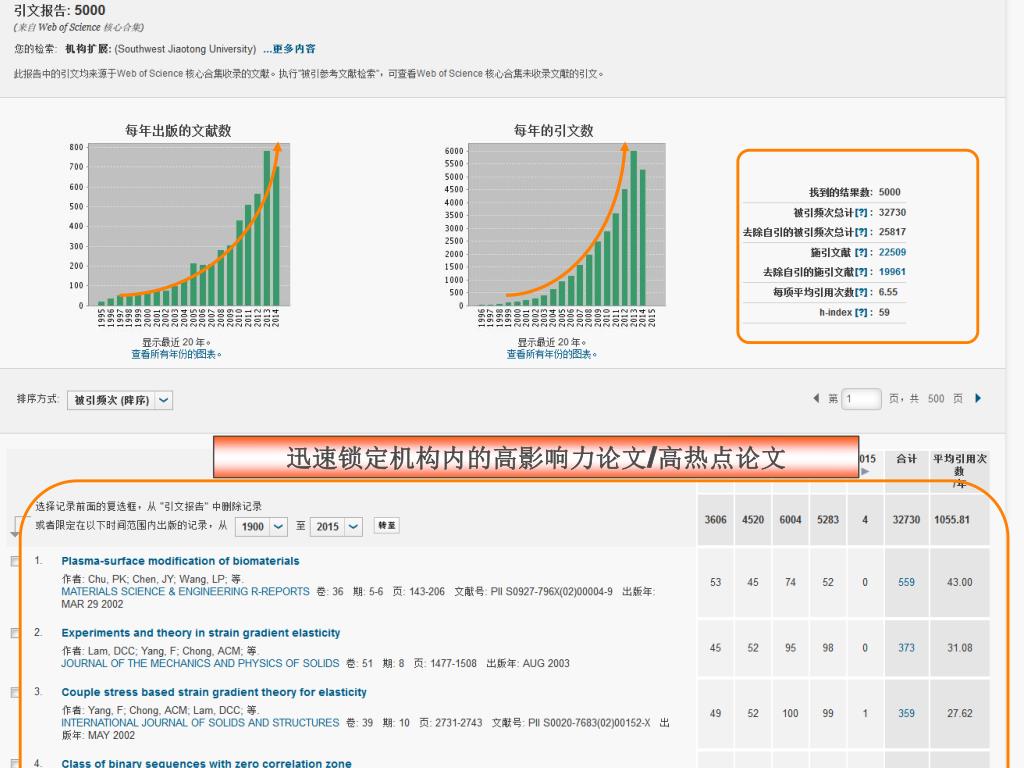Open help for 每项平均引用次数 [?]
1024x768 pixels.
[862, 292]
